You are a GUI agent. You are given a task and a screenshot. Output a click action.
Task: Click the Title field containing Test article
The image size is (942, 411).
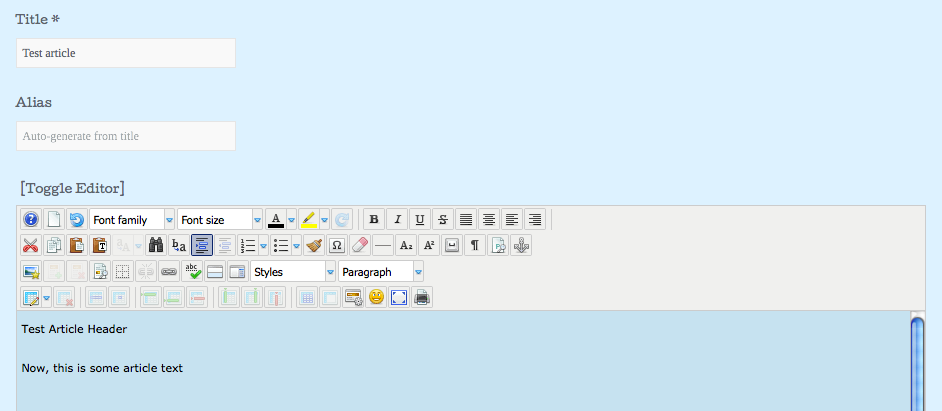(x=126, y=53)
